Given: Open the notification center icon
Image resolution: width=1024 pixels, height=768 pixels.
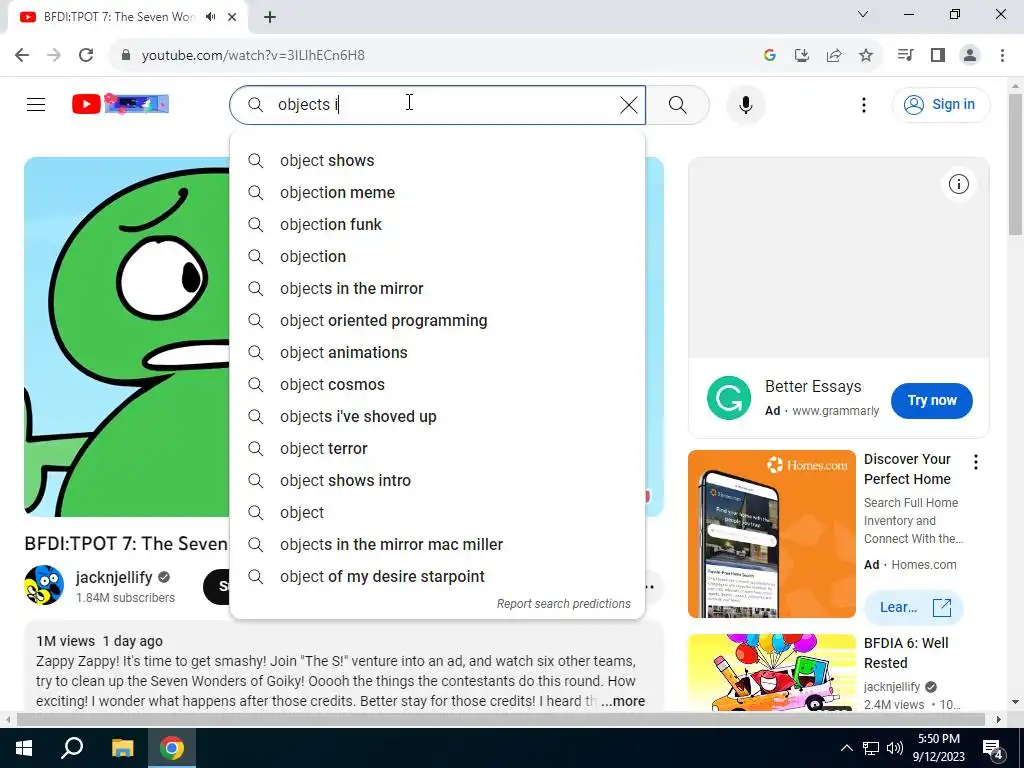Looking at the screenshot, I should [x=993, y=748].
